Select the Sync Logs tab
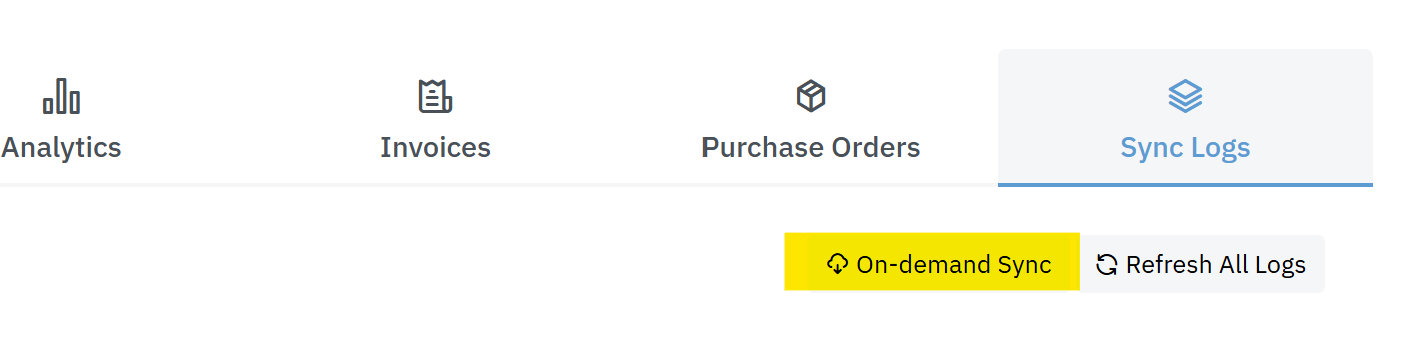Screen dimensions: 1402x360 click(1185, 118)
